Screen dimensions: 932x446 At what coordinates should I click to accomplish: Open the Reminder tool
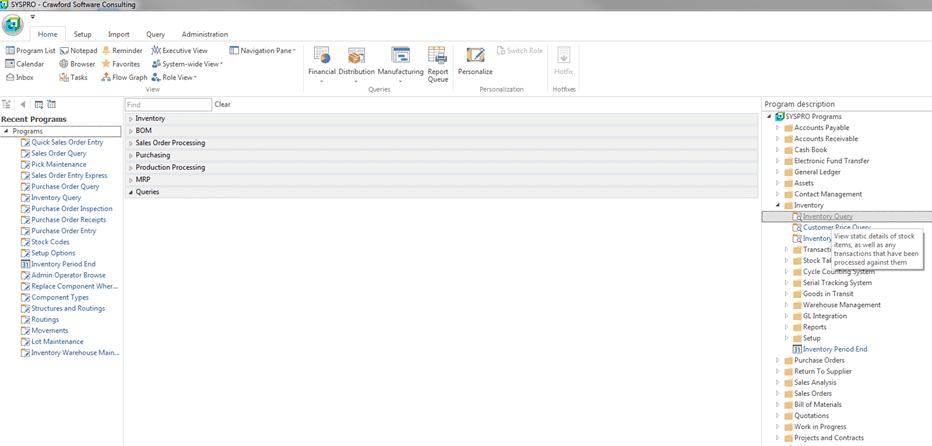coord(122,51)
